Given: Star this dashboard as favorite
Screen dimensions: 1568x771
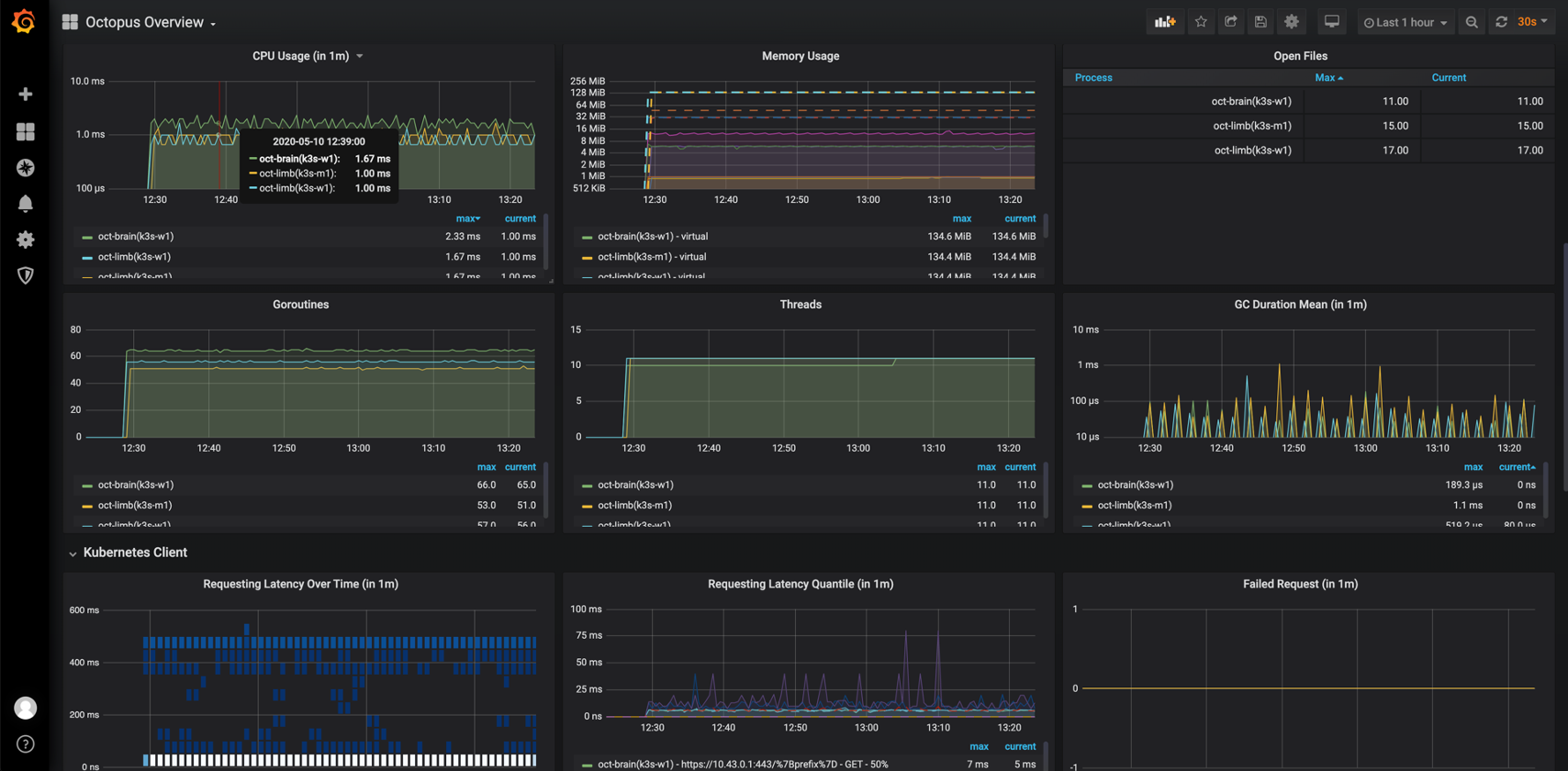Looking at the screenshot, I should [x=1201, y=22].
